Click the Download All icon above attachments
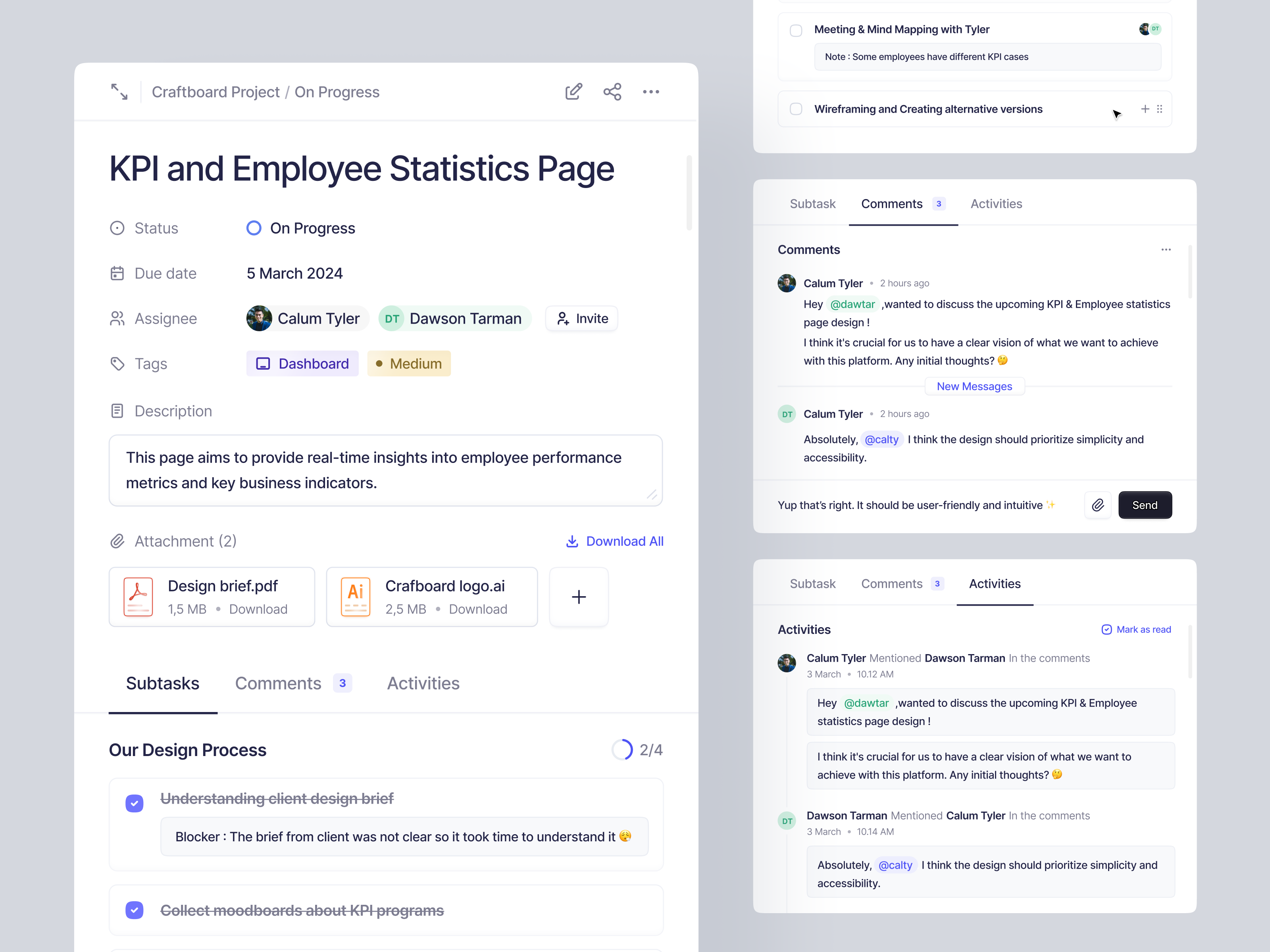This screenshot has height=952, width=1270. pos(572,541)
